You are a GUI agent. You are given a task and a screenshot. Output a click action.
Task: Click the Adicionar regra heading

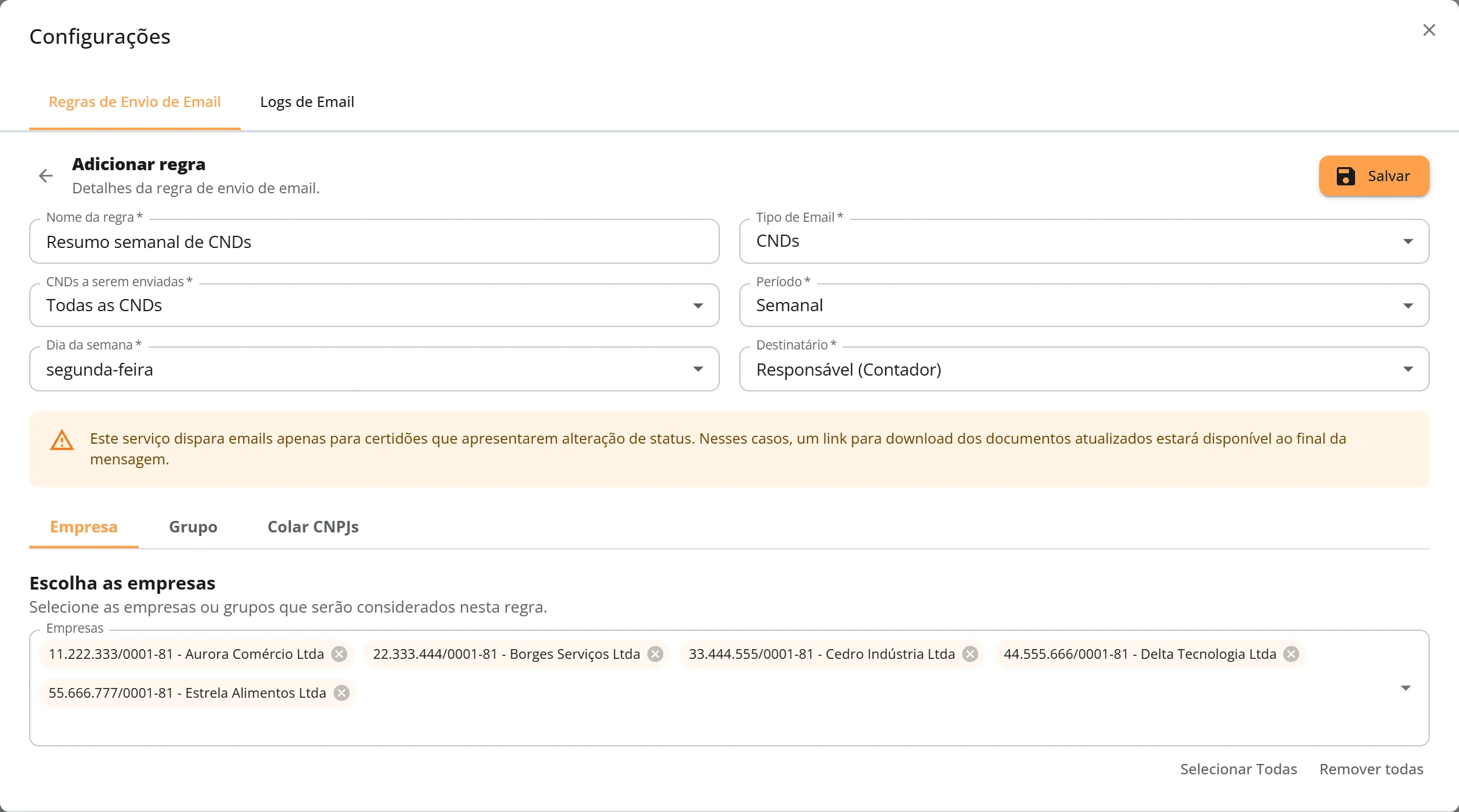(x=139, y=164)
